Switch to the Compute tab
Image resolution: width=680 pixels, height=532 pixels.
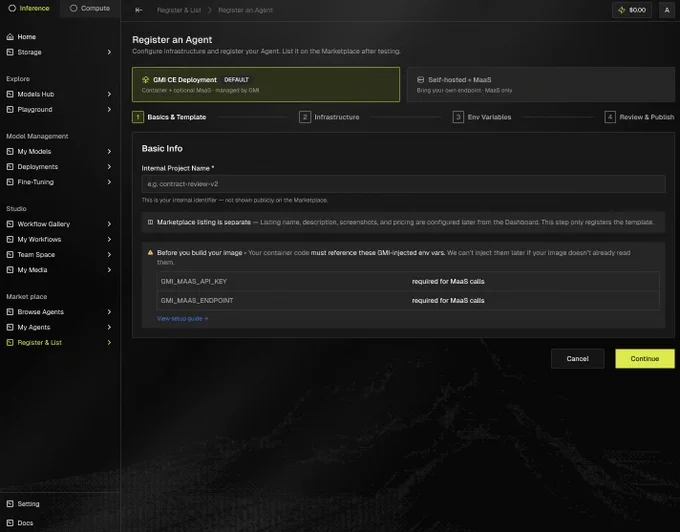point(90,8)
